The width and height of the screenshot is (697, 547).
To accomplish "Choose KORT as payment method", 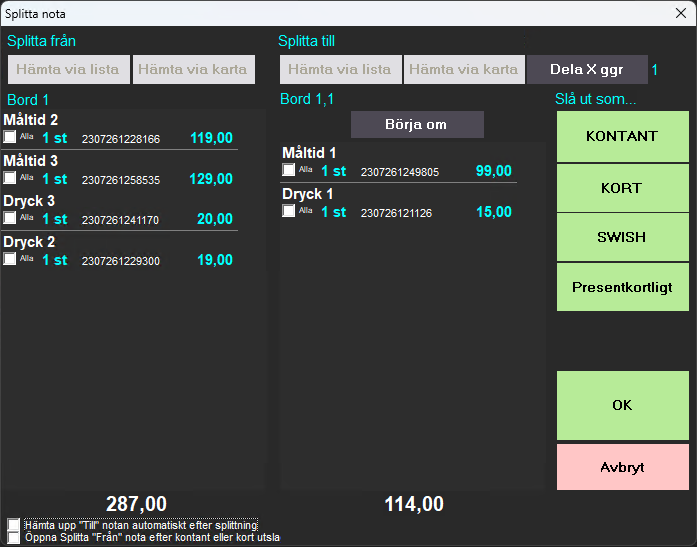I will tap(622, 188).
